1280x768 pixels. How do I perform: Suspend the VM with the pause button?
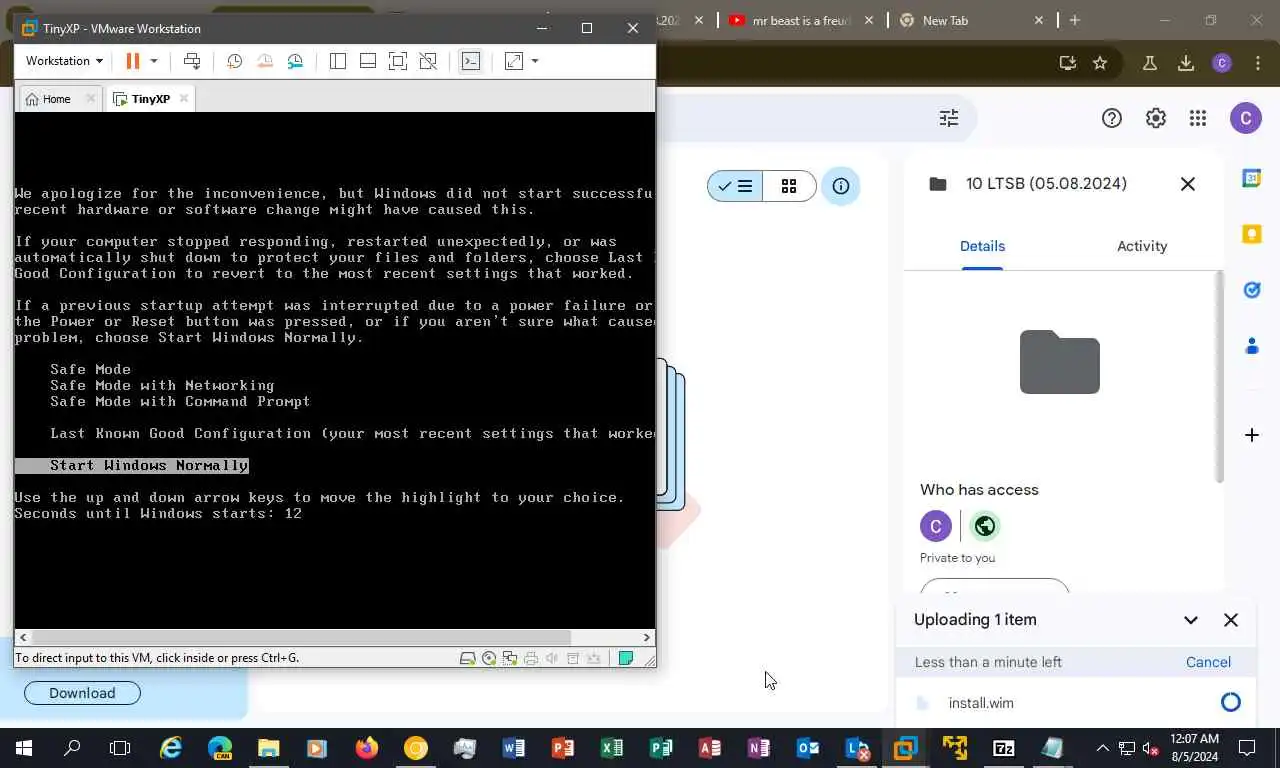[x=132, y=61]
